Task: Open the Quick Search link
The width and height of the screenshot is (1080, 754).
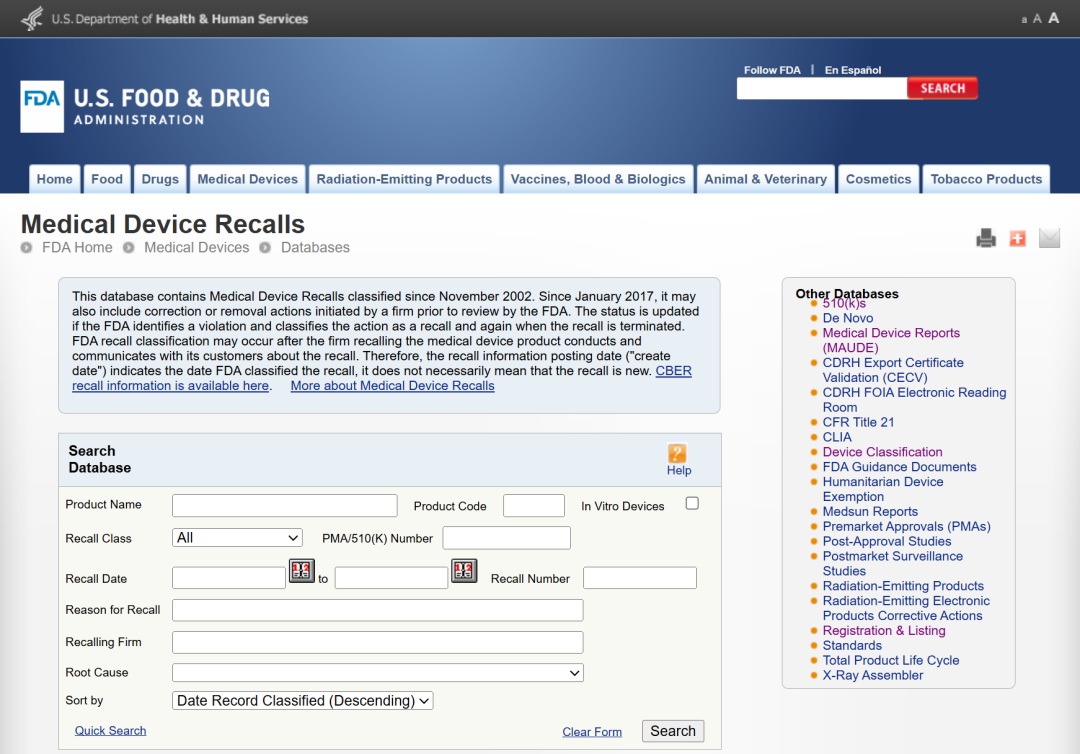Action: (x=110, y=731)
